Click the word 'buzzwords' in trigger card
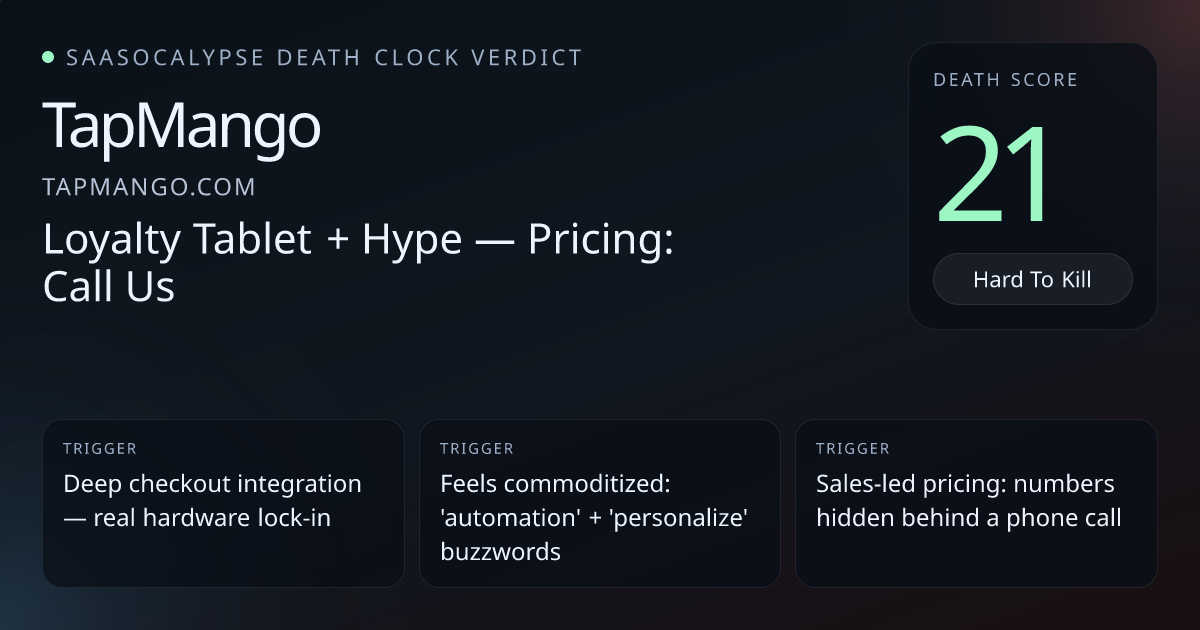1200x630 pixels. [x=500, y=551]
